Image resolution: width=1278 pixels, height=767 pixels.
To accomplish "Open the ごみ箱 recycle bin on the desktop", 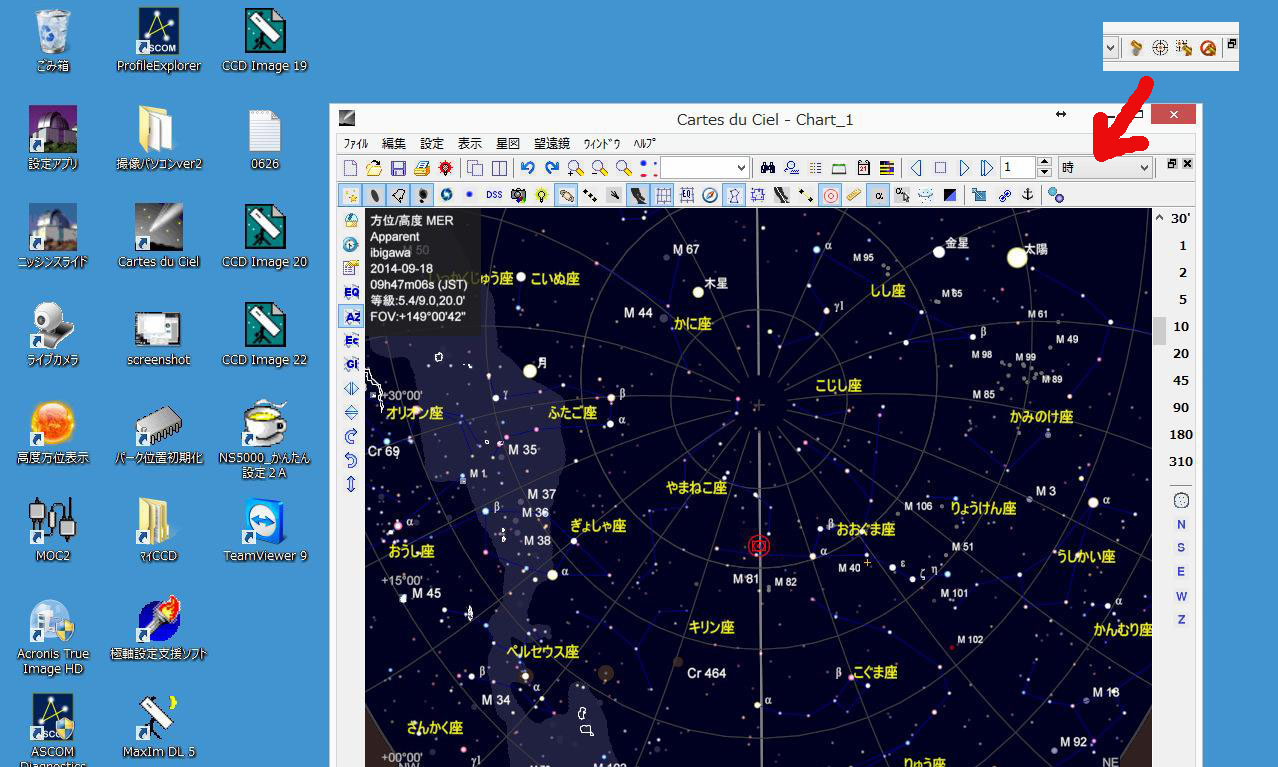I will pos(53,42).
